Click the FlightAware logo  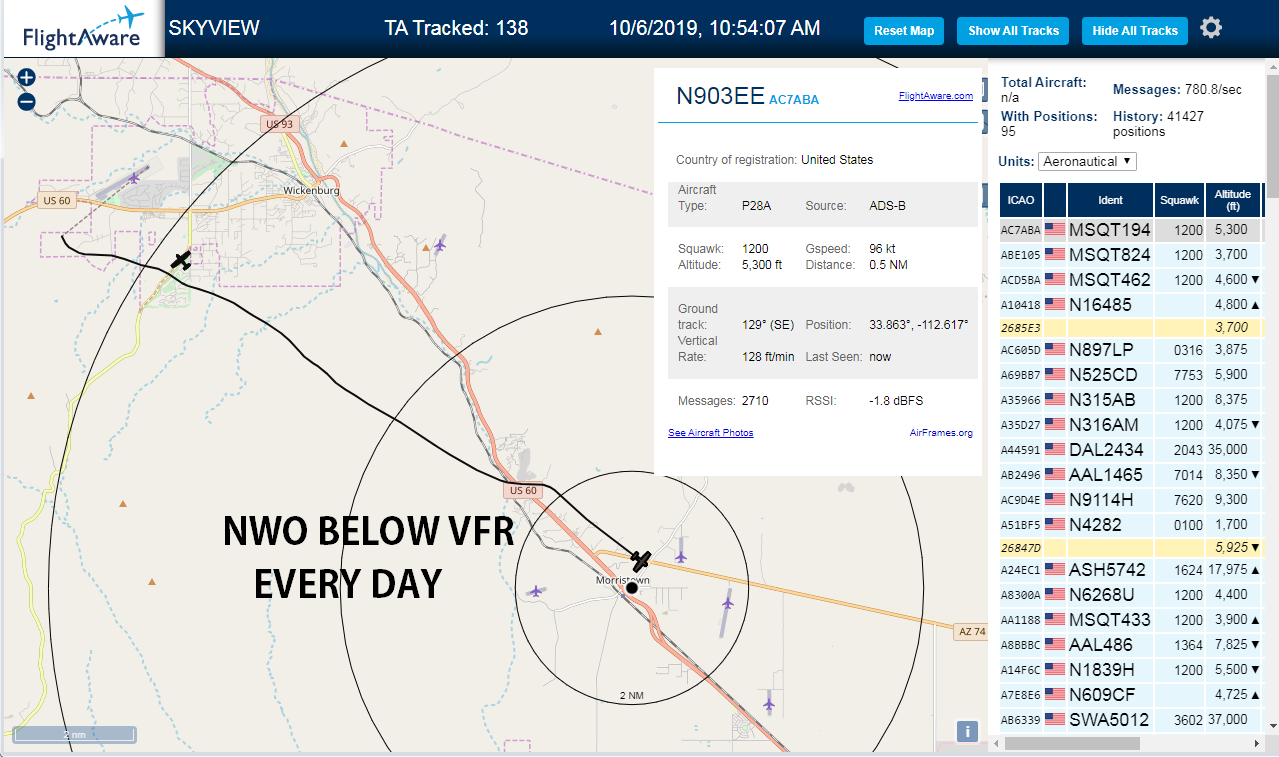point(82,29)
